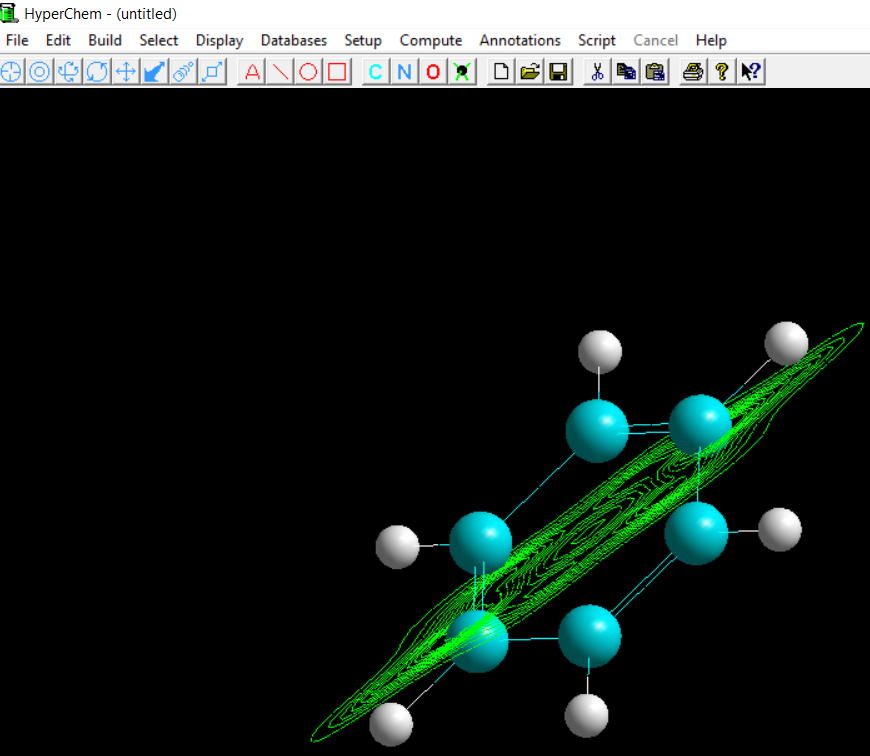This screenshot has height=756, width=870.
Task: Select the Z clipping planes tool
Action: point(213,72)
